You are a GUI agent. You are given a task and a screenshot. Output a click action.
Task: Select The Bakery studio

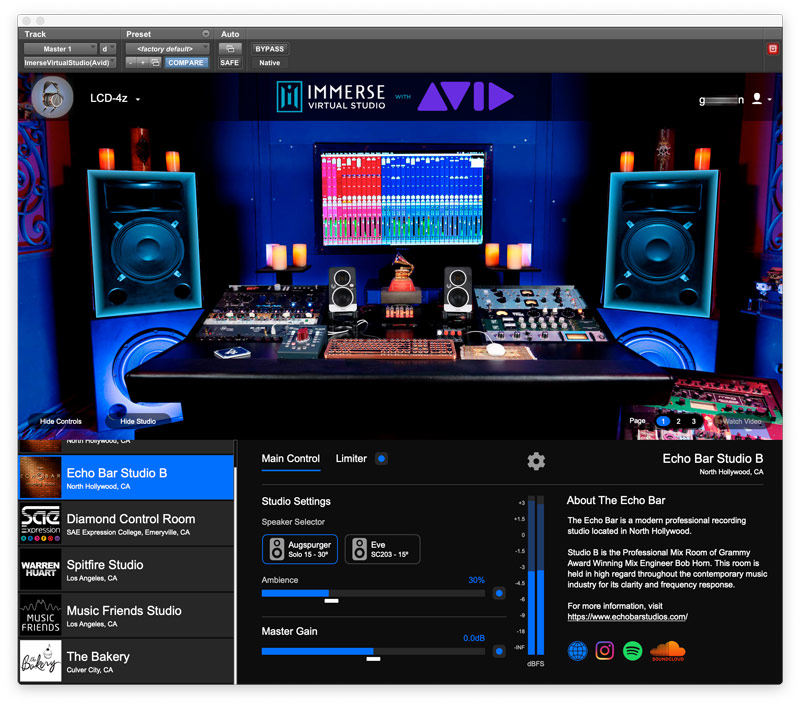click(x=126, y=661)
